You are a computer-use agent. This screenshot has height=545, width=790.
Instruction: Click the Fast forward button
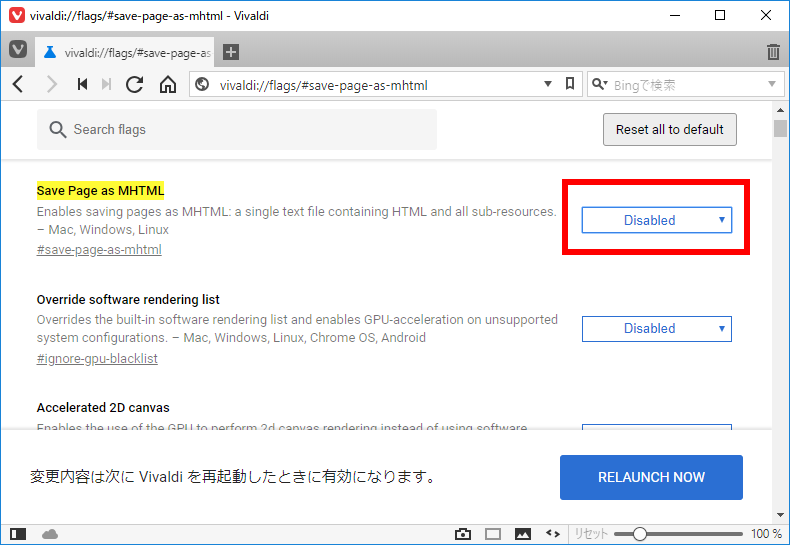point(106,84)
